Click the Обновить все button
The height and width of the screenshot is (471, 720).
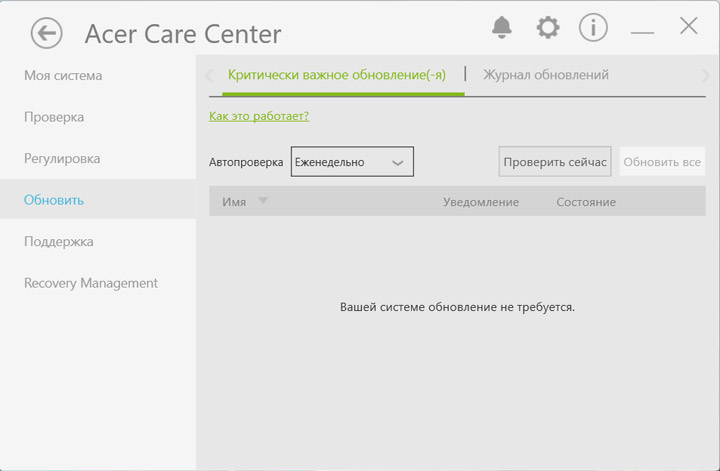point(662,162)
